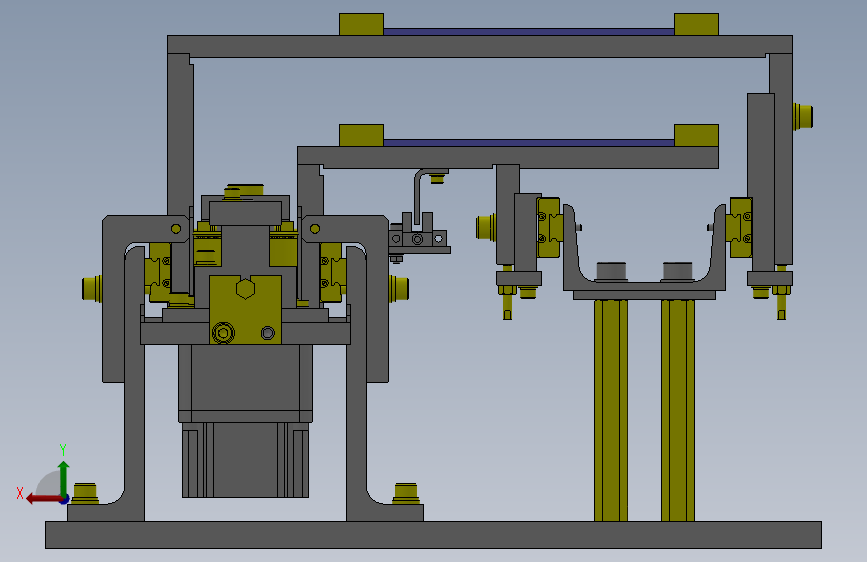Select the uppermost horizontal frame beam
Screen dimensions: 867x562
coord(480,46)
